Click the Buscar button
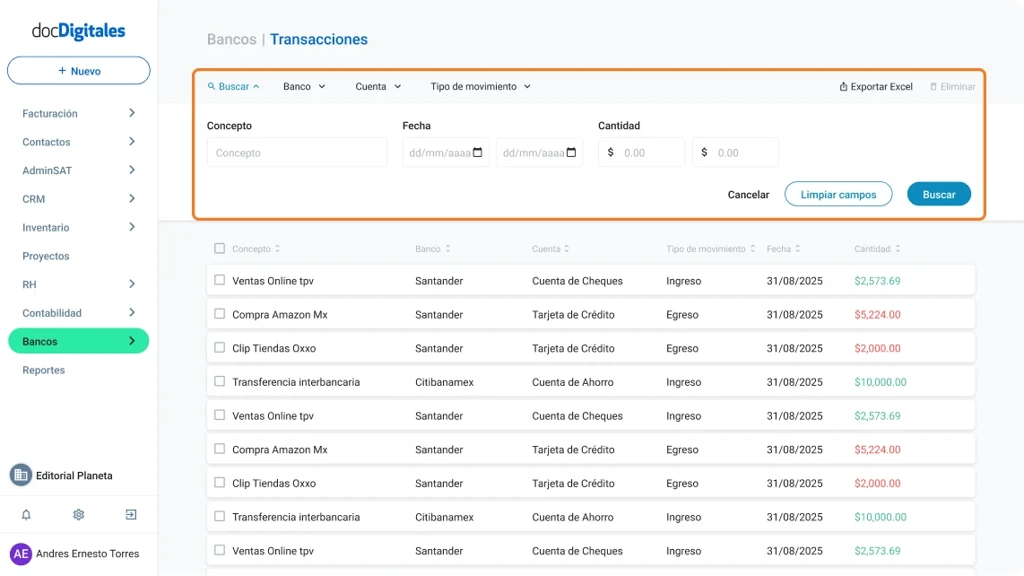 coord(938,194)
